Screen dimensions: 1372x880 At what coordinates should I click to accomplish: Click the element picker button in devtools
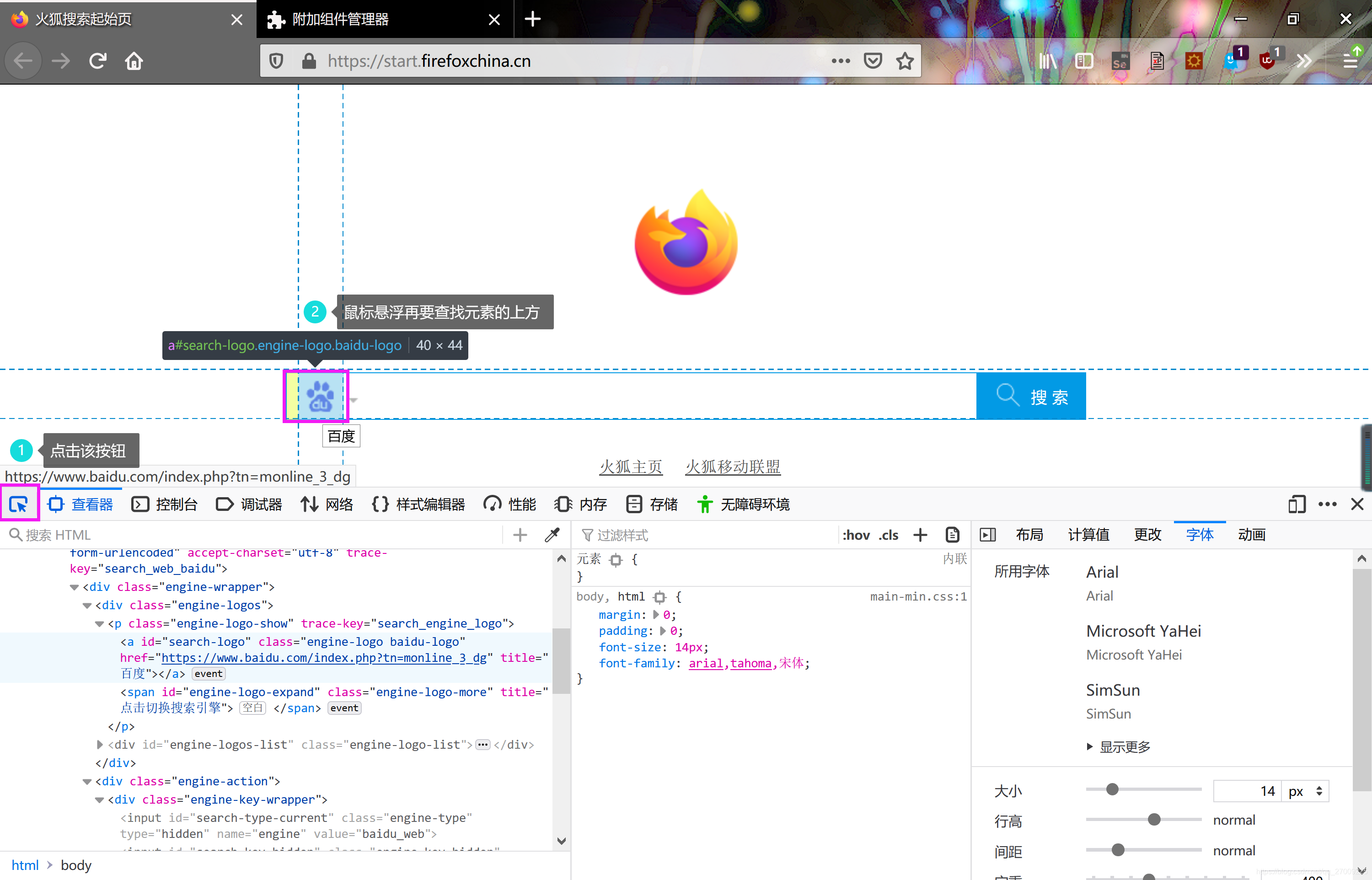[18, 504]
